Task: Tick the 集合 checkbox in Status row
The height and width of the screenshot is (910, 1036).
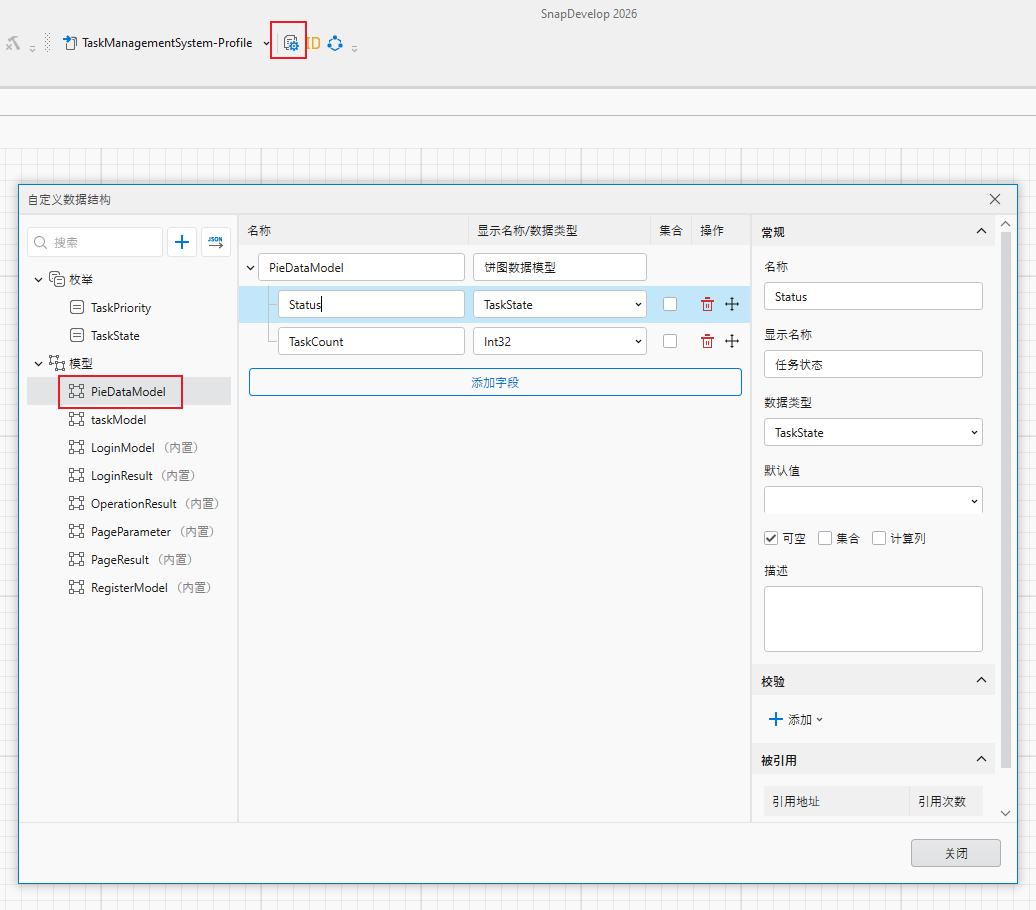Action: 670,304
